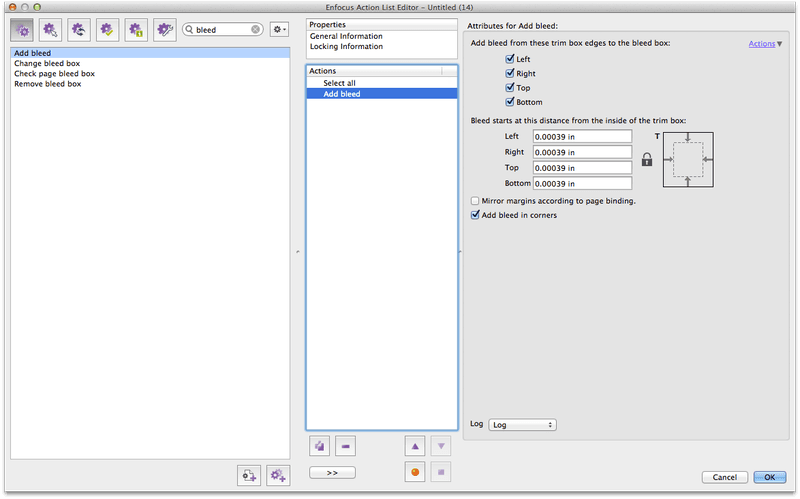Click the orange record button
This screenshot has height=499, width=800.
tap(415, 472)
